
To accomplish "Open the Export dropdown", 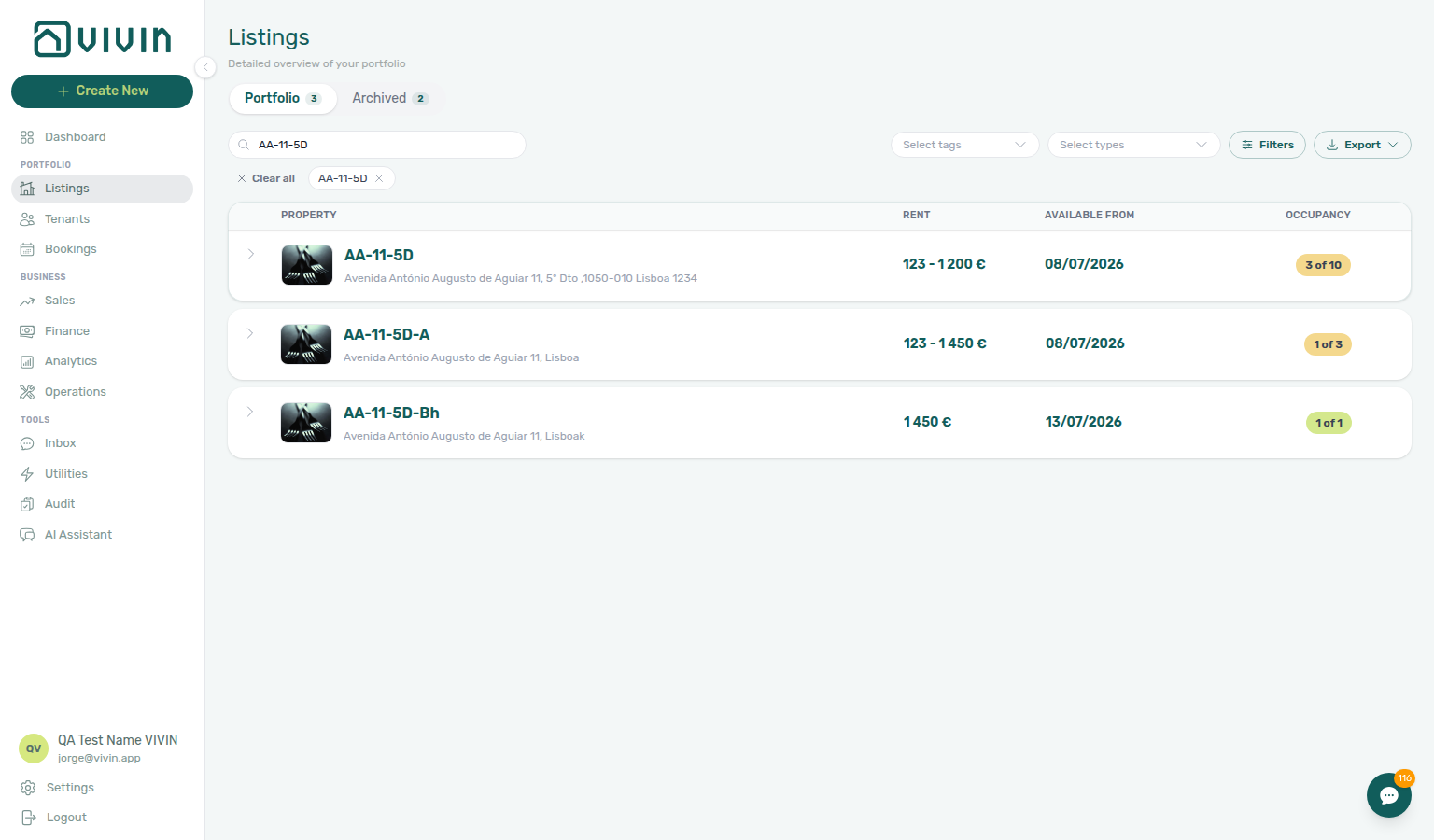I will coord(1362,145).
